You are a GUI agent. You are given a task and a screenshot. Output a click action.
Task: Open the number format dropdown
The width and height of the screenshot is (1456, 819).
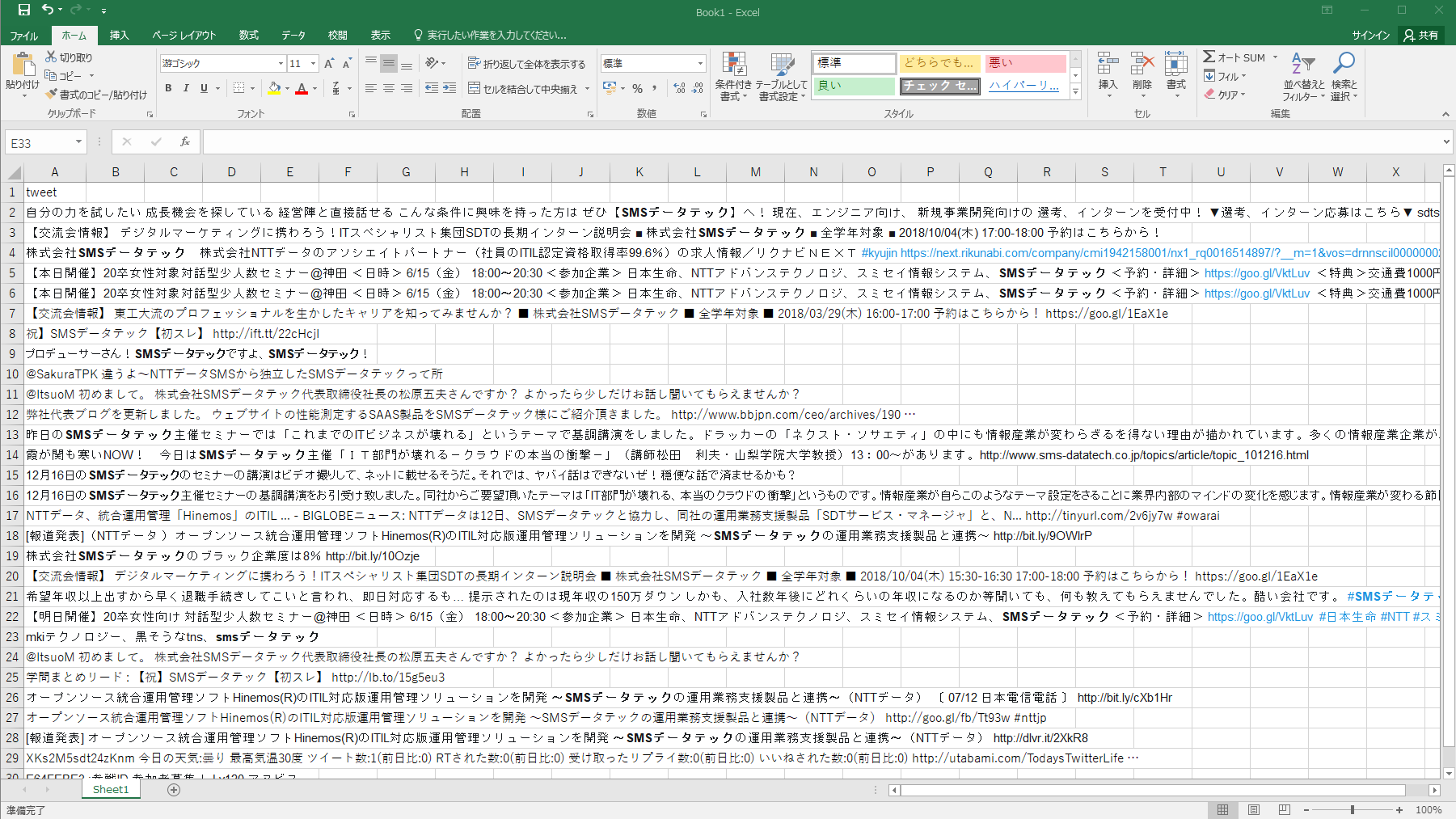(x=700, y=63)
